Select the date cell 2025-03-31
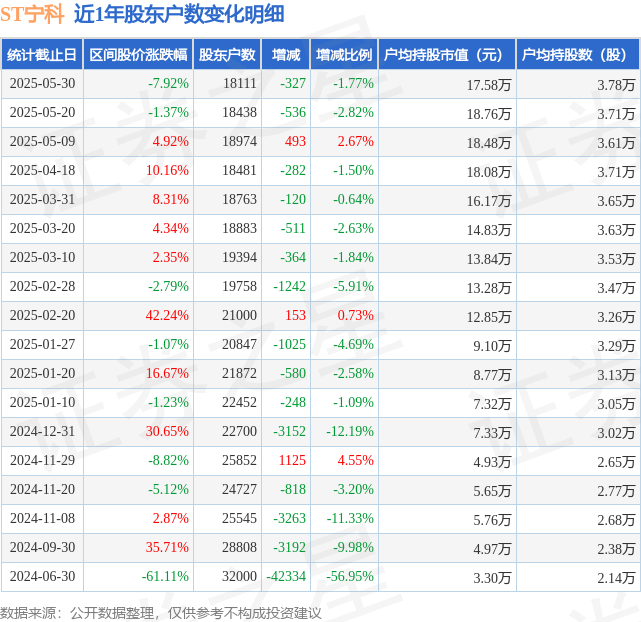 pyautogui.click(x=43, y=199)
